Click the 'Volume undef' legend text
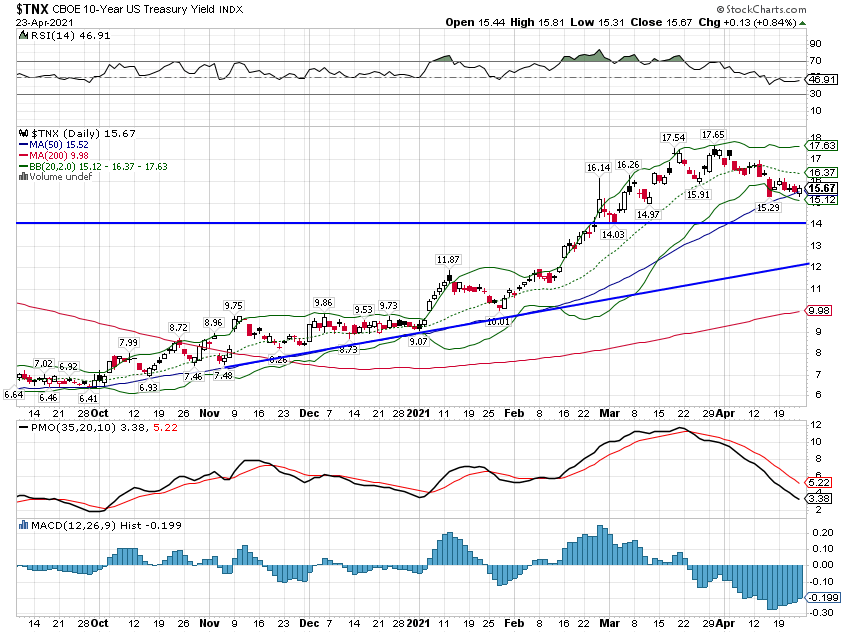 [x=61, y=177]
